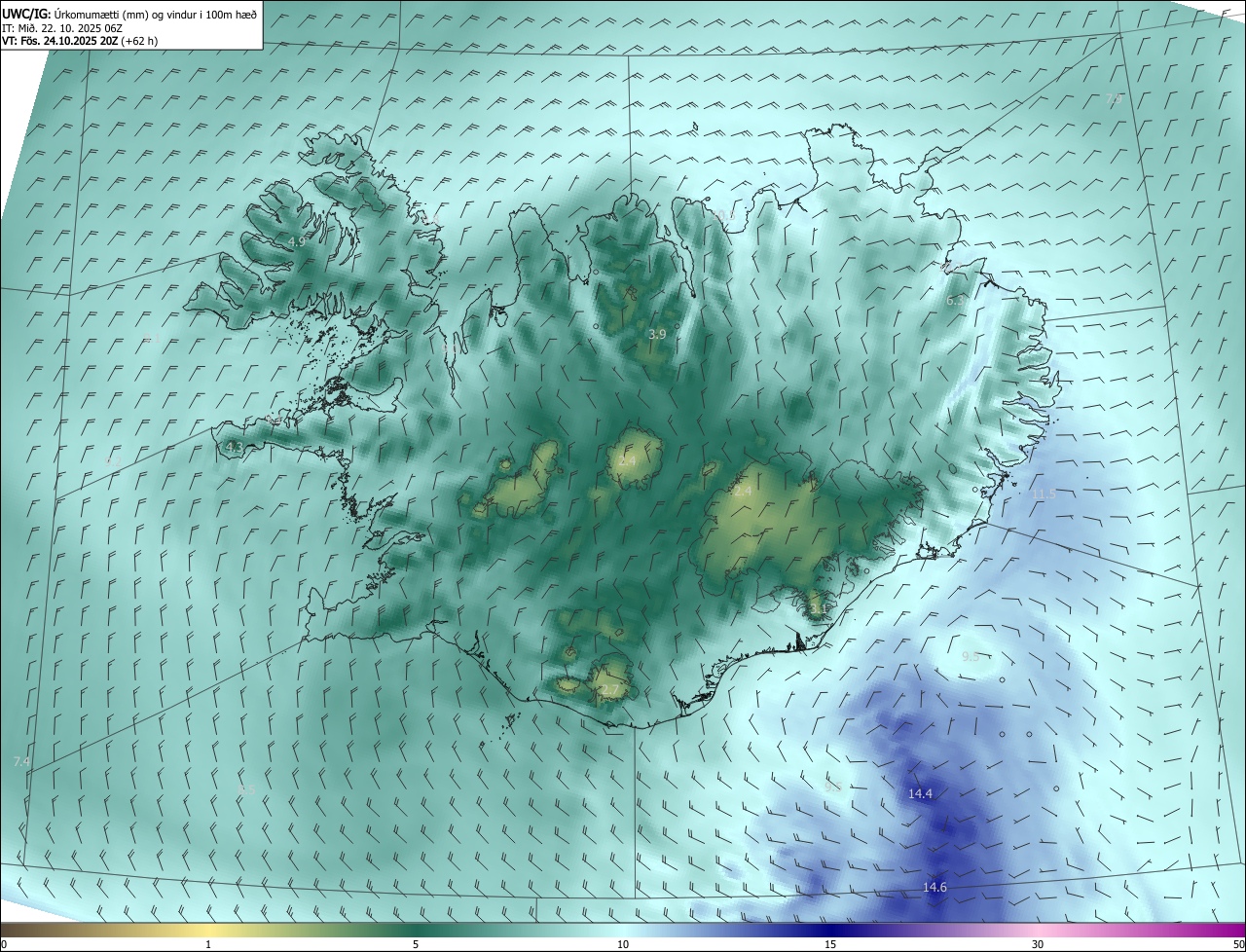Screen dimensions: 1246x952
Task: Click the 7.4 value at the map's left edge
Action: [22, 761]
